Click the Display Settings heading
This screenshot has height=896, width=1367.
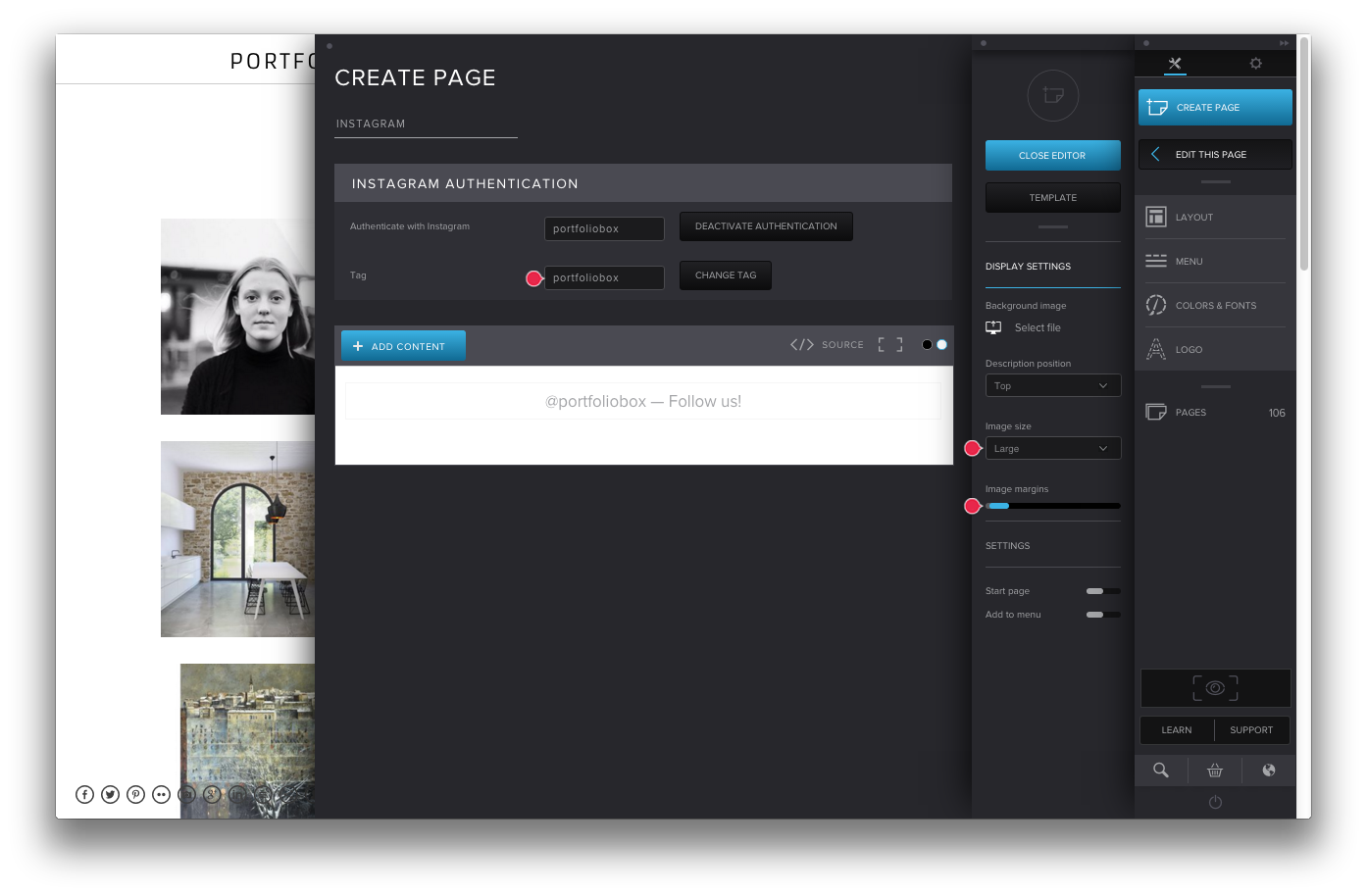pyautogui.click(x=1028, y=267)
